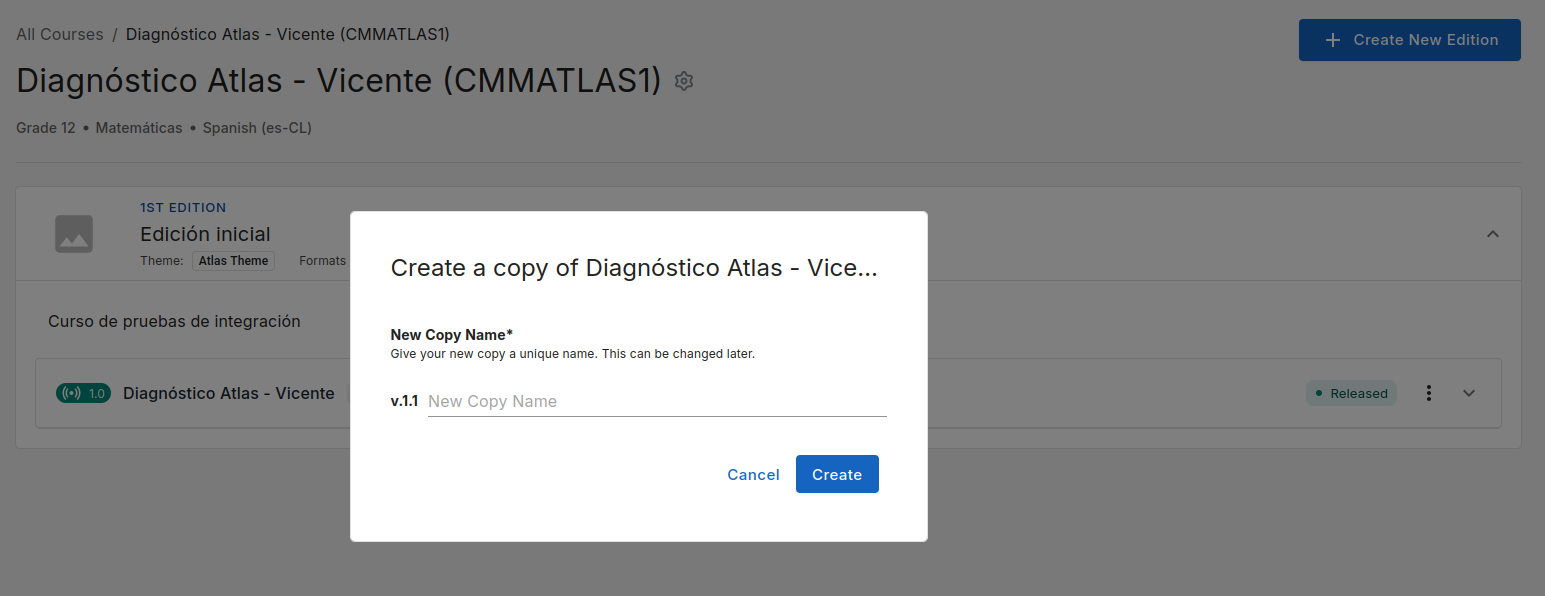Click the Released status chip
1545x596 pixels.
pyautogui.click(x=1351, y=393)
